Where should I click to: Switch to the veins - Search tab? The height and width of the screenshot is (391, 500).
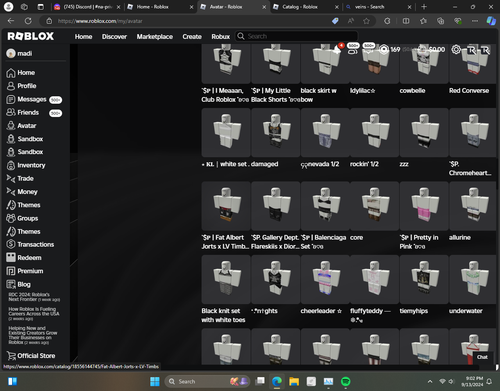tap(378, 7)
